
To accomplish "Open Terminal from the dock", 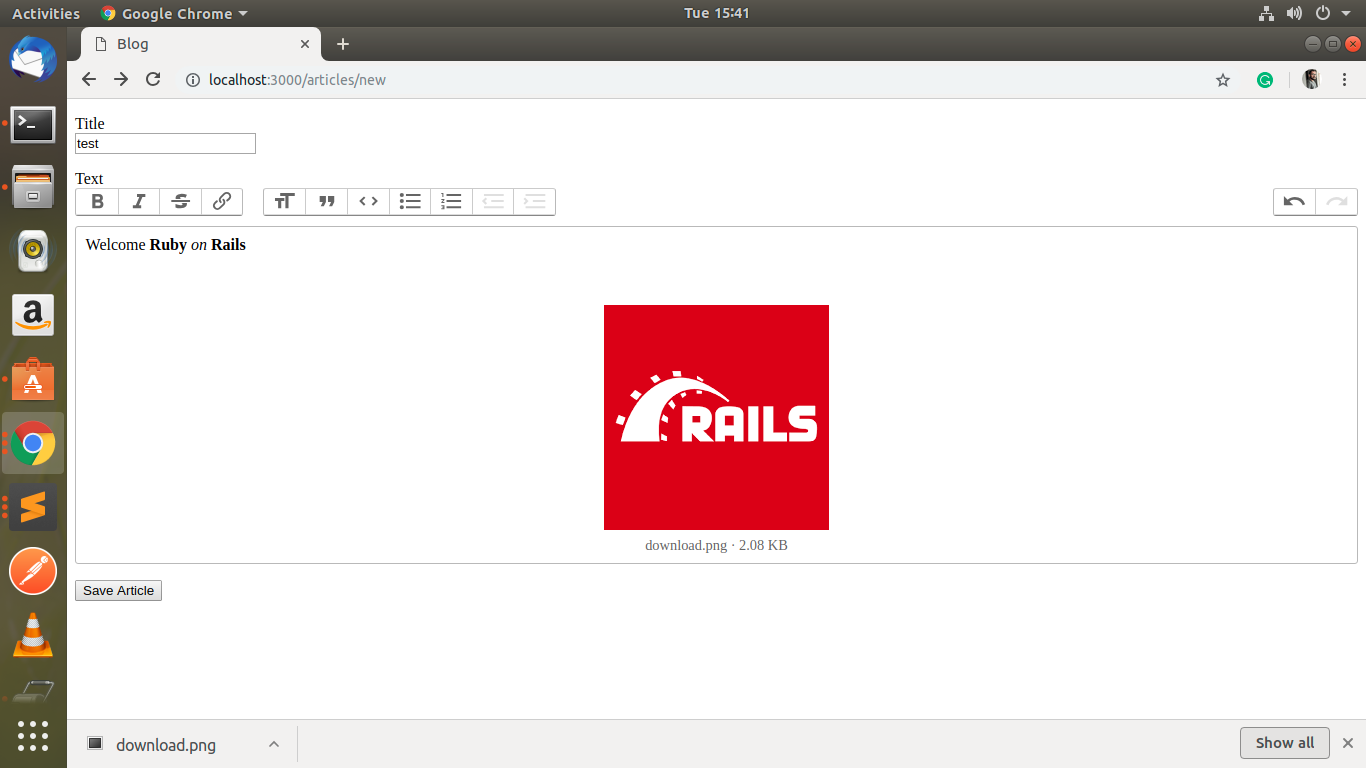I will (x=33, y=124).
